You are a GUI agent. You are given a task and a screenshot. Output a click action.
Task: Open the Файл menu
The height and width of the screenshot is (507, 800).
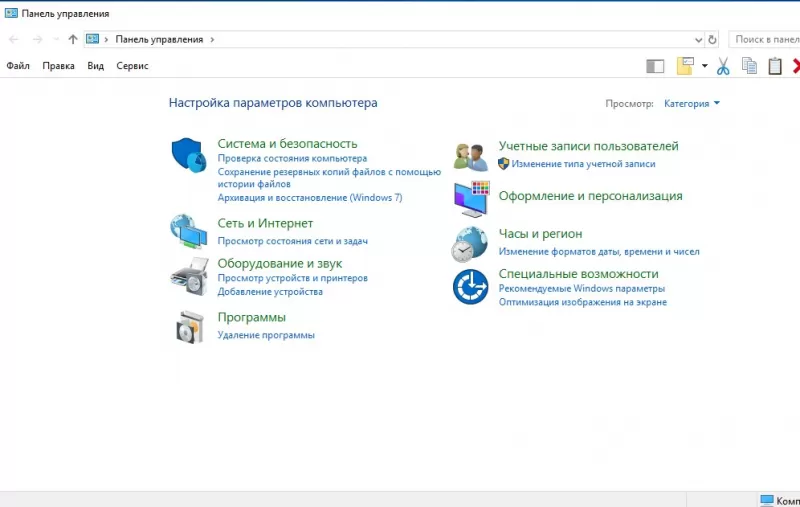18,66
